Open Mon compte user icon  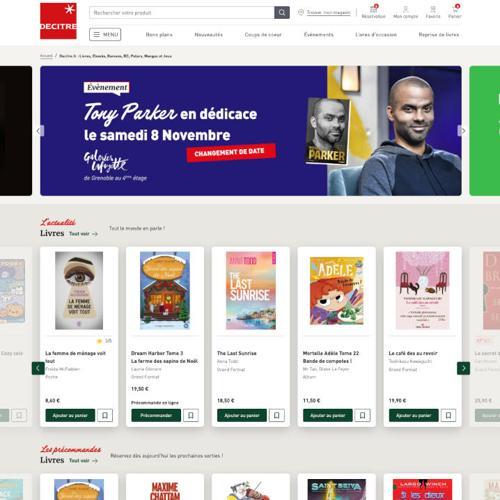click(x=405, y=12)
